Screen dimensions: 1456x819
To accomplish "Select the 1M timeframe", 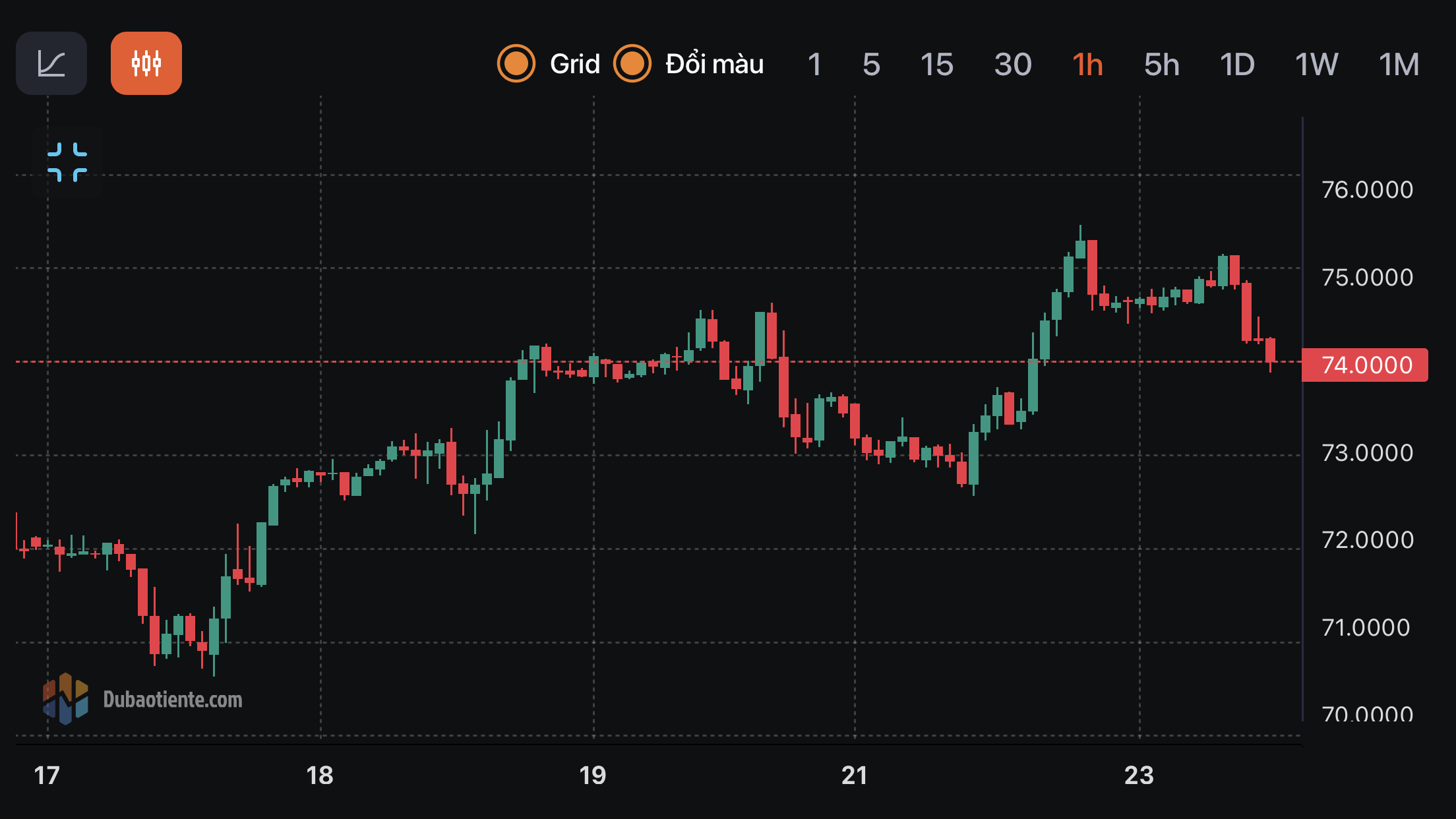I will point(1399,65).
